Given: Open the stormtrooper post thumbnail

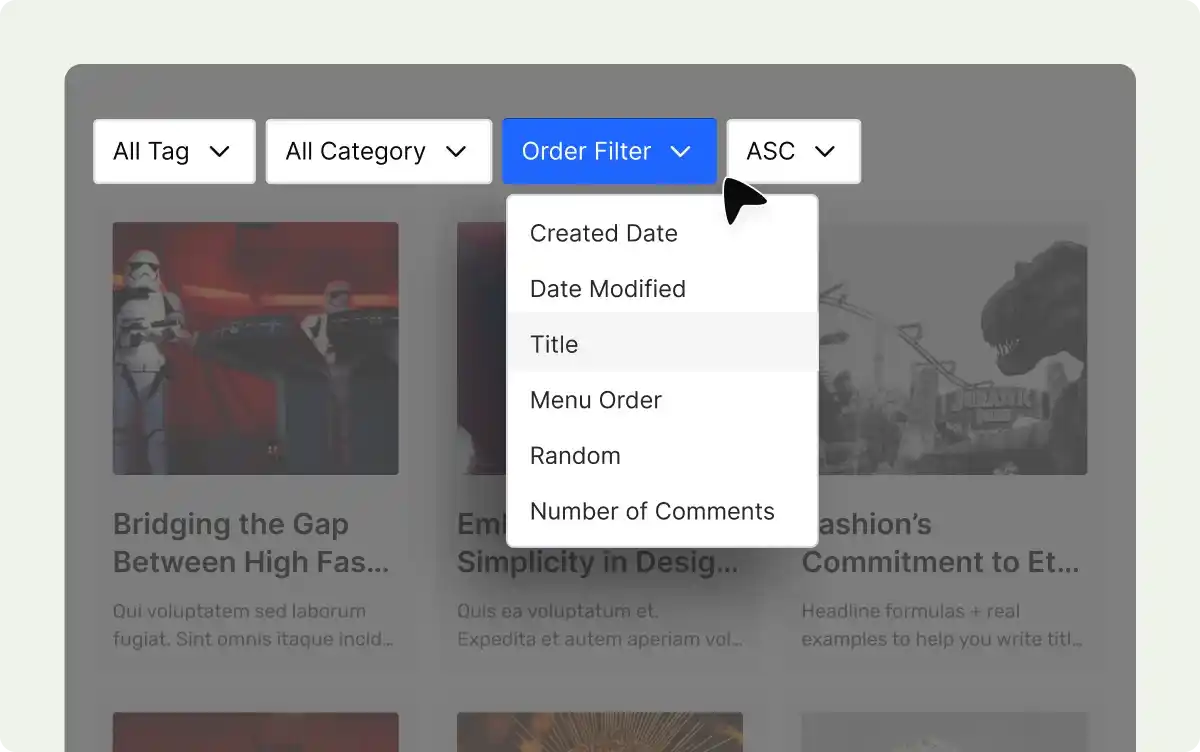Looking at the screenshot, I should coord(255,348).
